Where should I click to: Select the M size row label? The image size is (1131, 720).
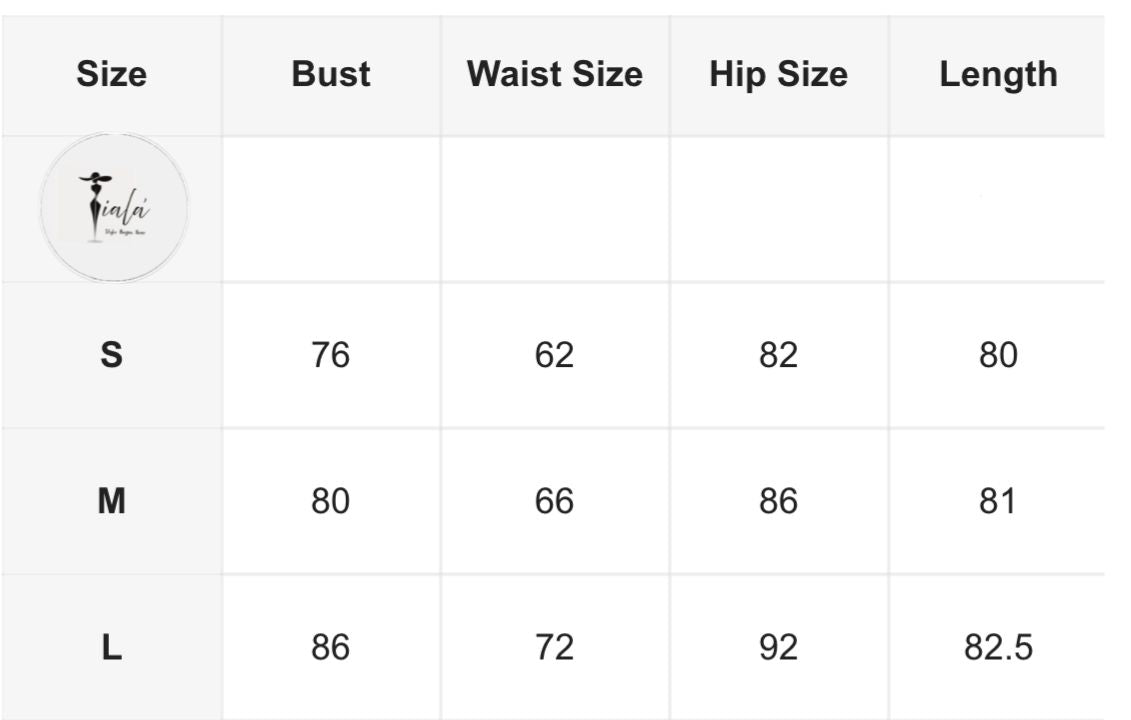pyautogui.click(x=111, y=501)
